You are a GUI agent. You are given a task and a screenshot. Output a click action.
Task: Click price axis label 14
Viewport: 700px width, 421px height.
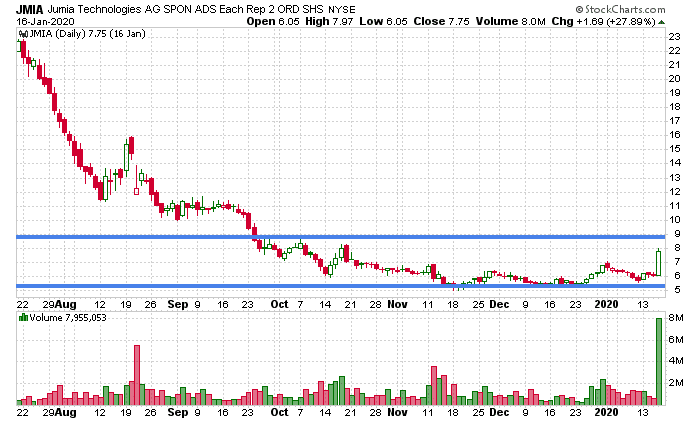click(x=674, y=163)
